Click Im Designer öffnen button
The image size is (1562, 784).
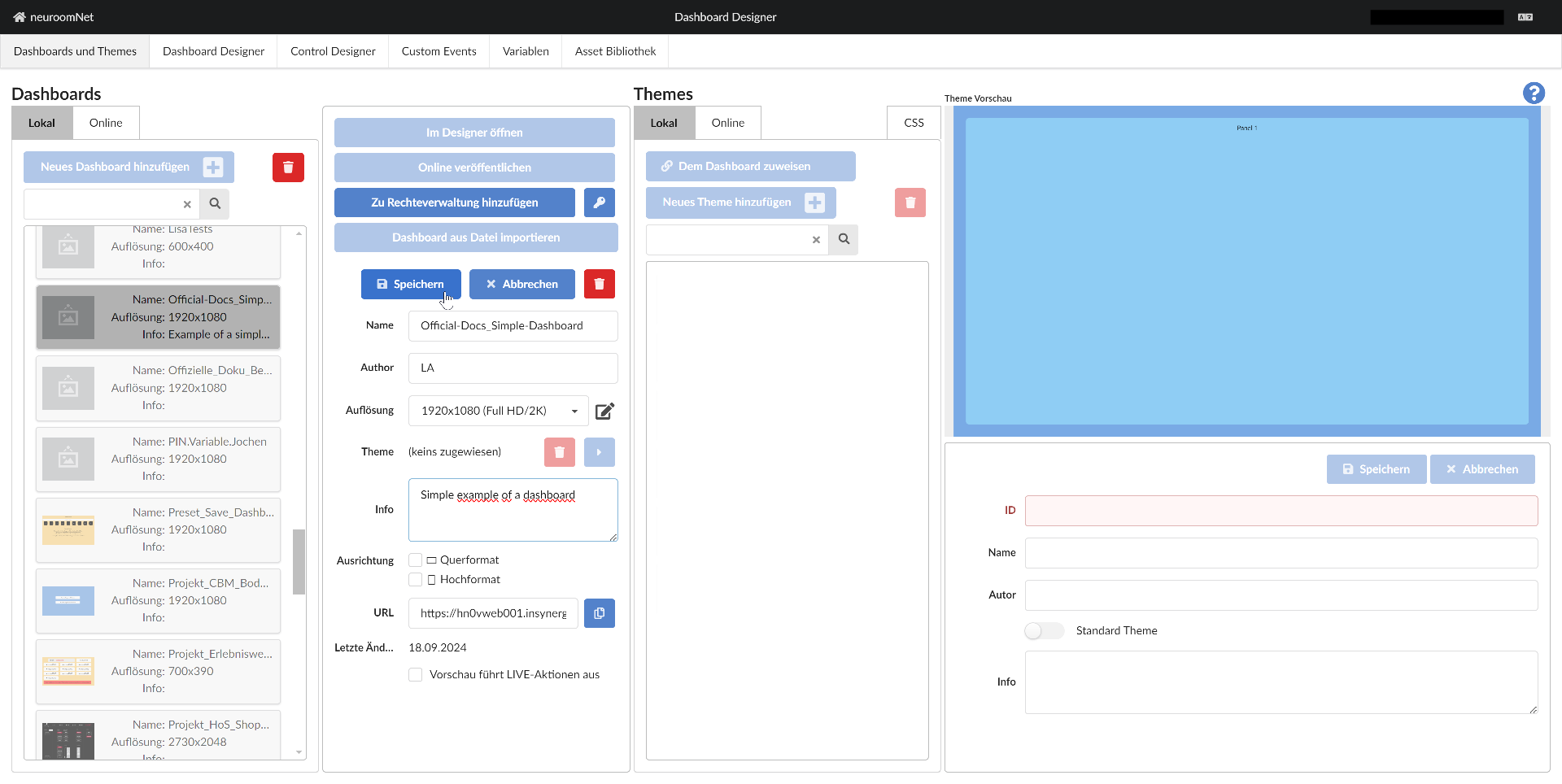[474, 133]
